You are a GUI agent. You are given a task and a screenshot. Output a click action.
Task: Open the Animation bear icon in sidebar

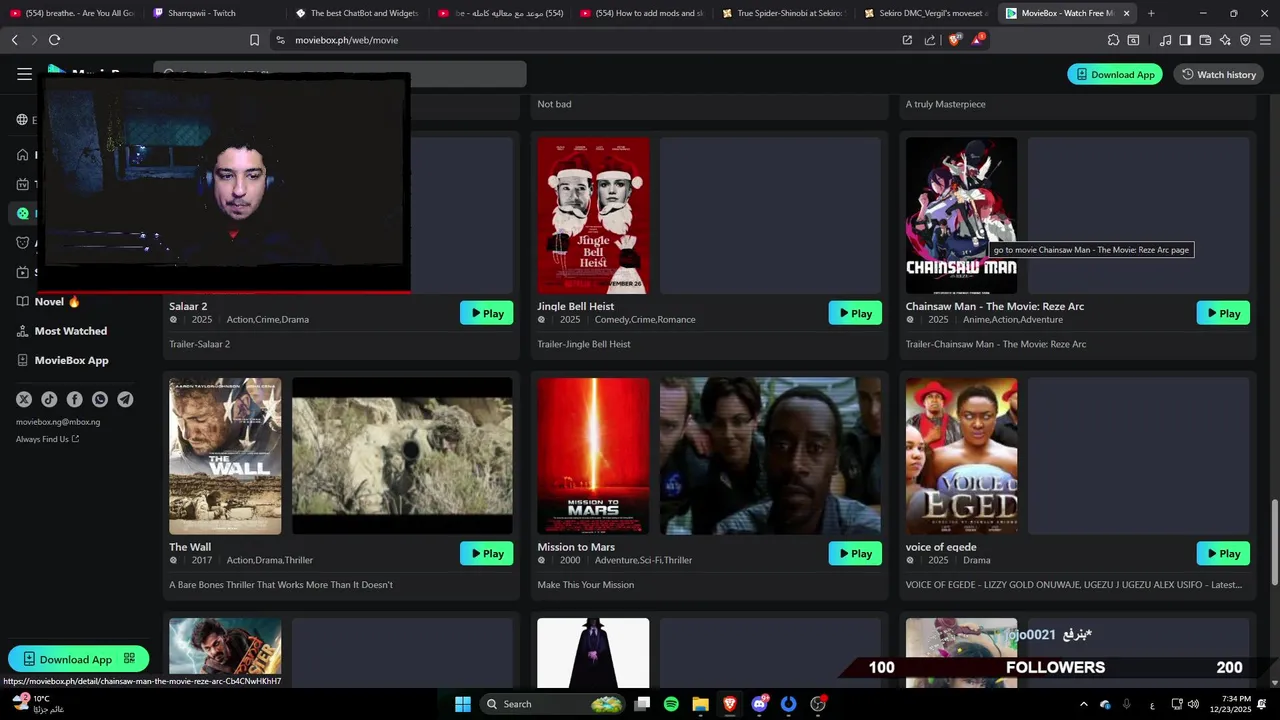22,243
